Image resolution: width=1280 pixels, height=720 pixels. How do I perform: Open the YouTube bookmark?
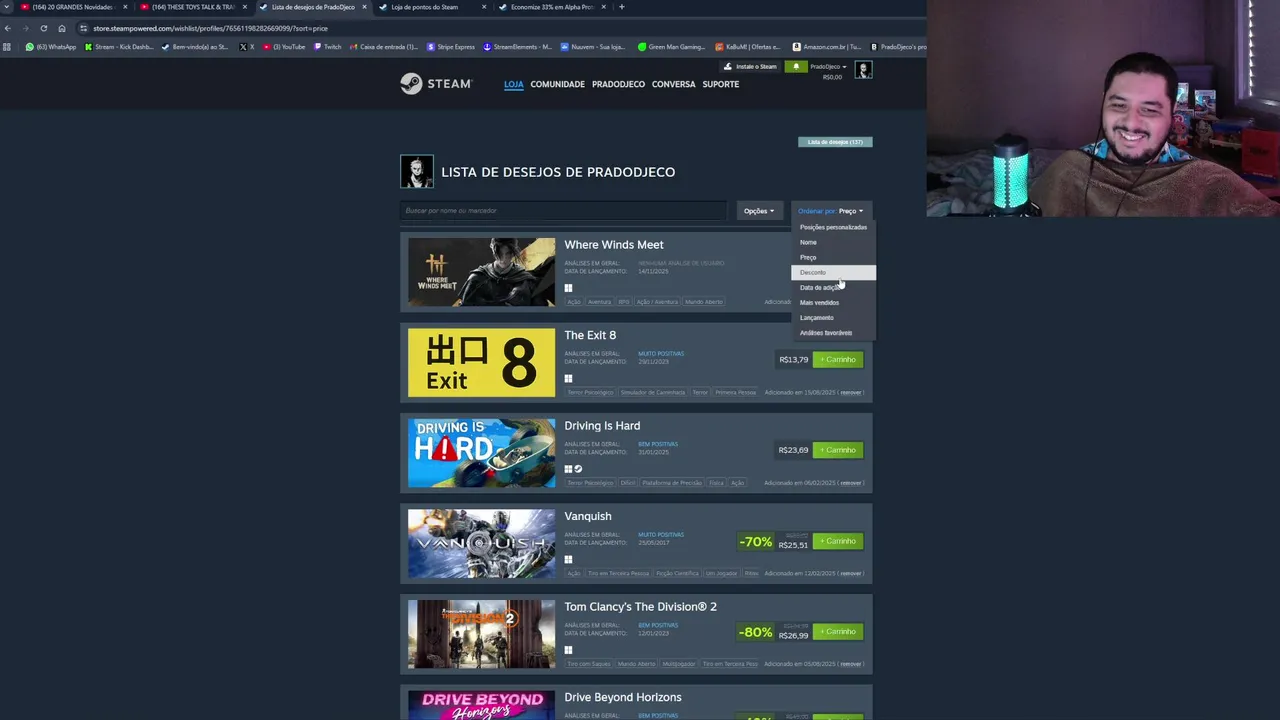[x=284, y=47]
